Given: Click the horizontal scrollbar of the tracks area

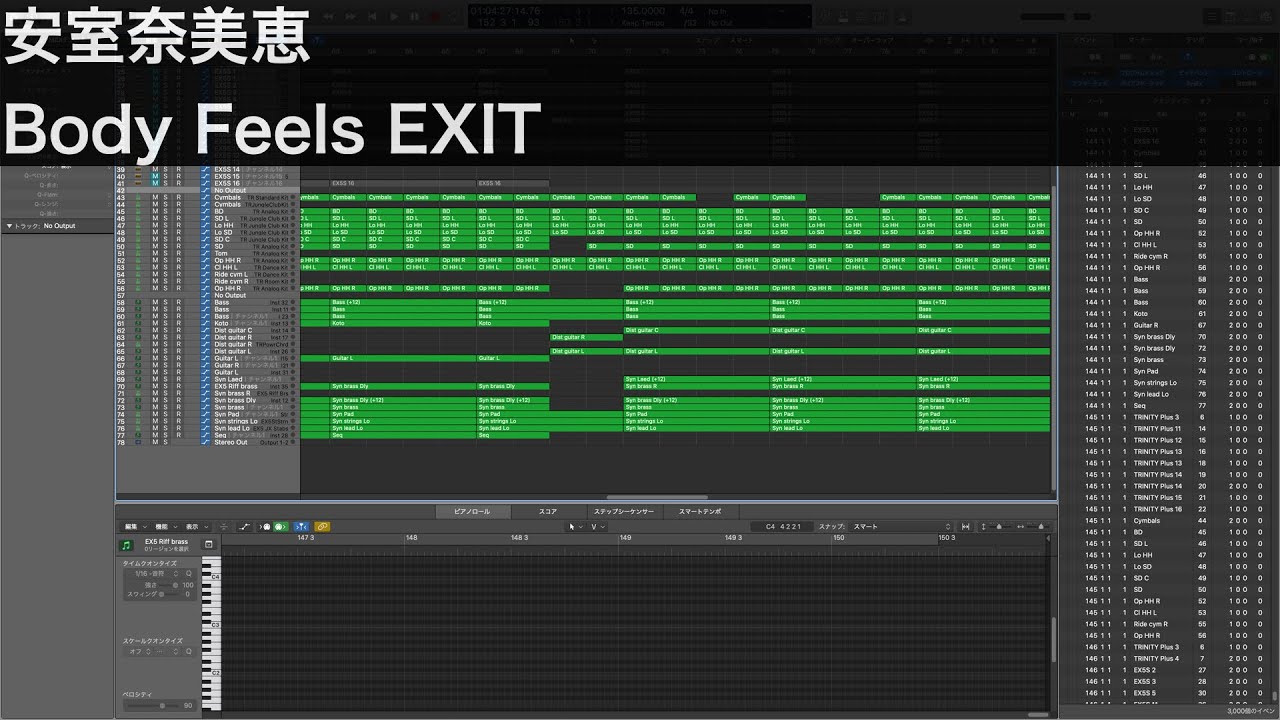Looking at the screenshot, I should [657, 497].
